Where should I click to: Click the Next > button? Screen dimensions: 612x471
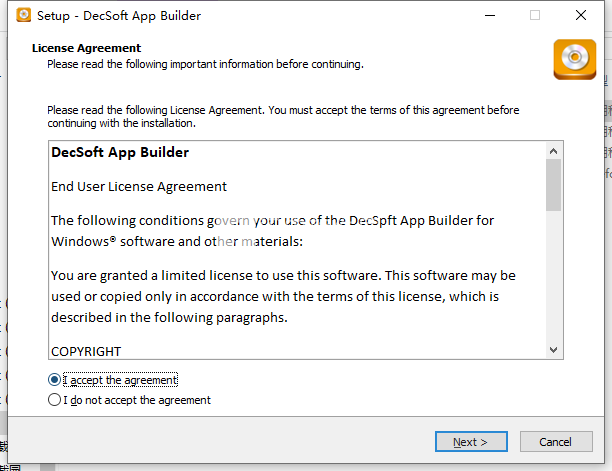coord(471,442)
